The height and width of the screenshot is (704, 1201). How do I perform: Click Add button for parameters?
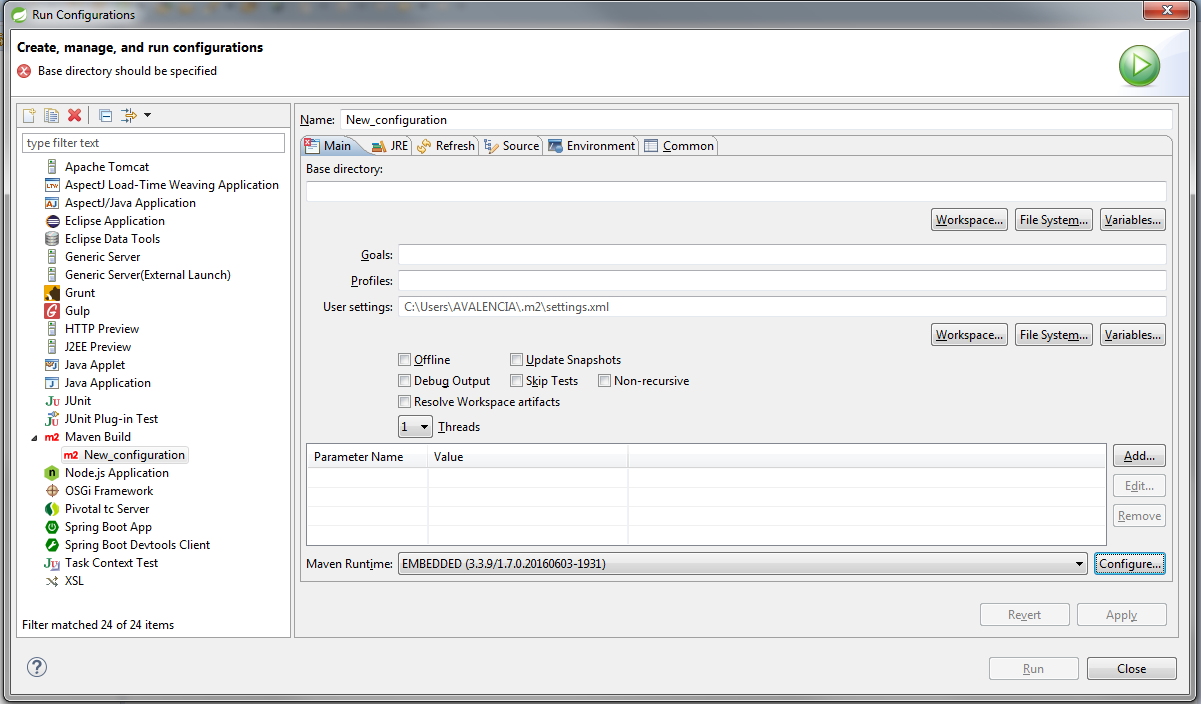[1139, 456]
